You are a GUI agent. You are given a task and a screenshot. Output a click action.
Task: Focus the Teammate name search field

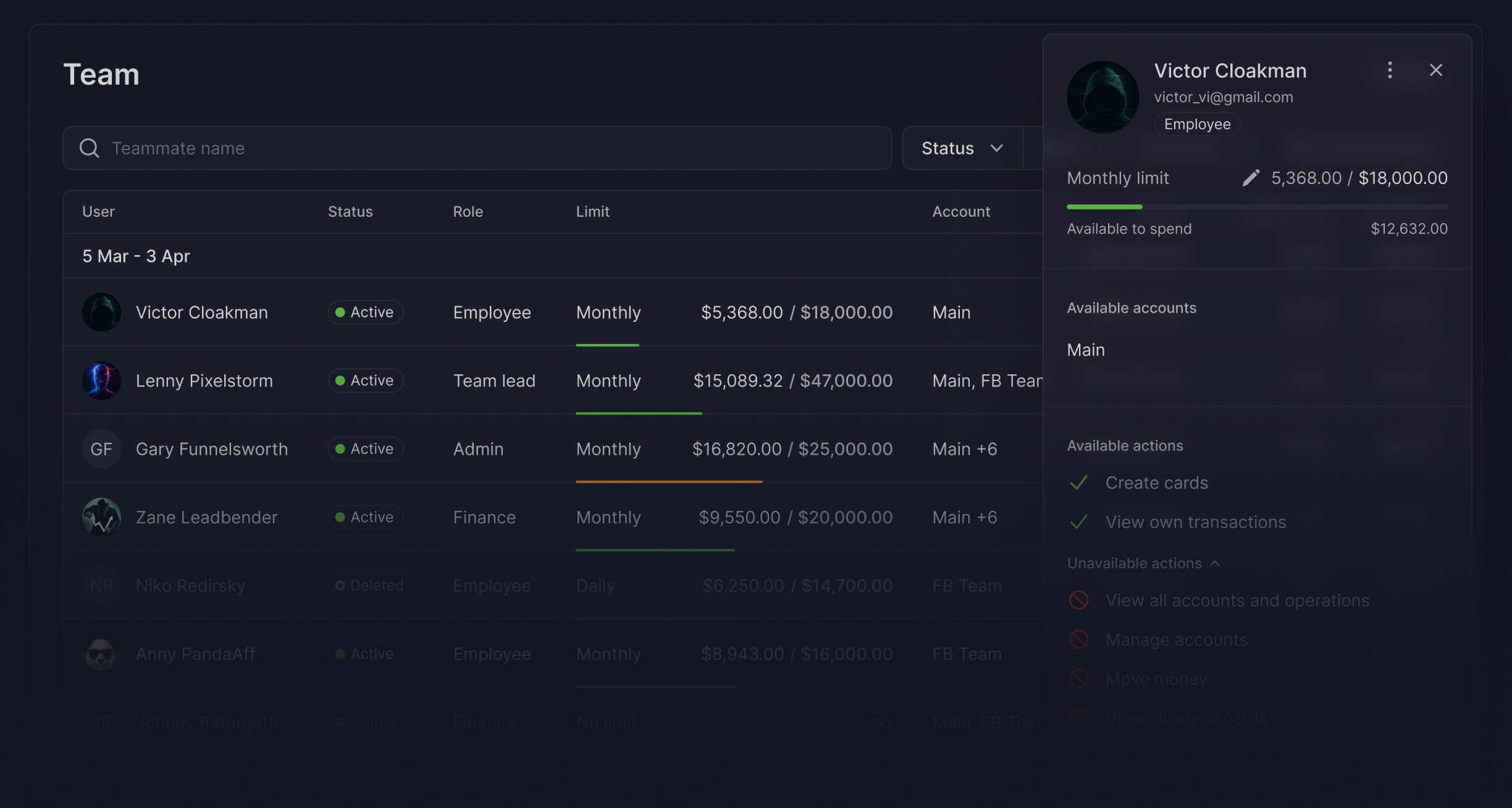tap(494, 148)
